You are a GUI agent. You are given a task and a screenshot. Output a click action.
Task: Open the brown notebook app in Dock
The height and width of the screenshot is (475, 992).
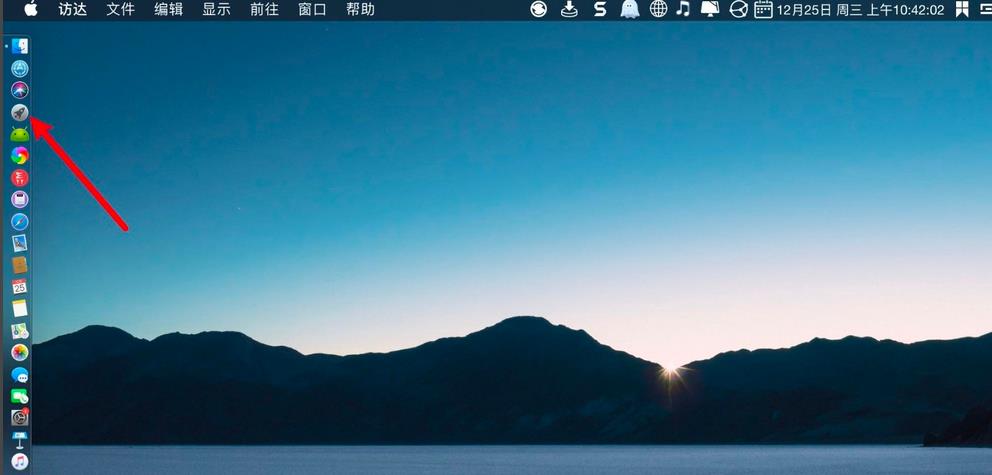pos(20,265)
